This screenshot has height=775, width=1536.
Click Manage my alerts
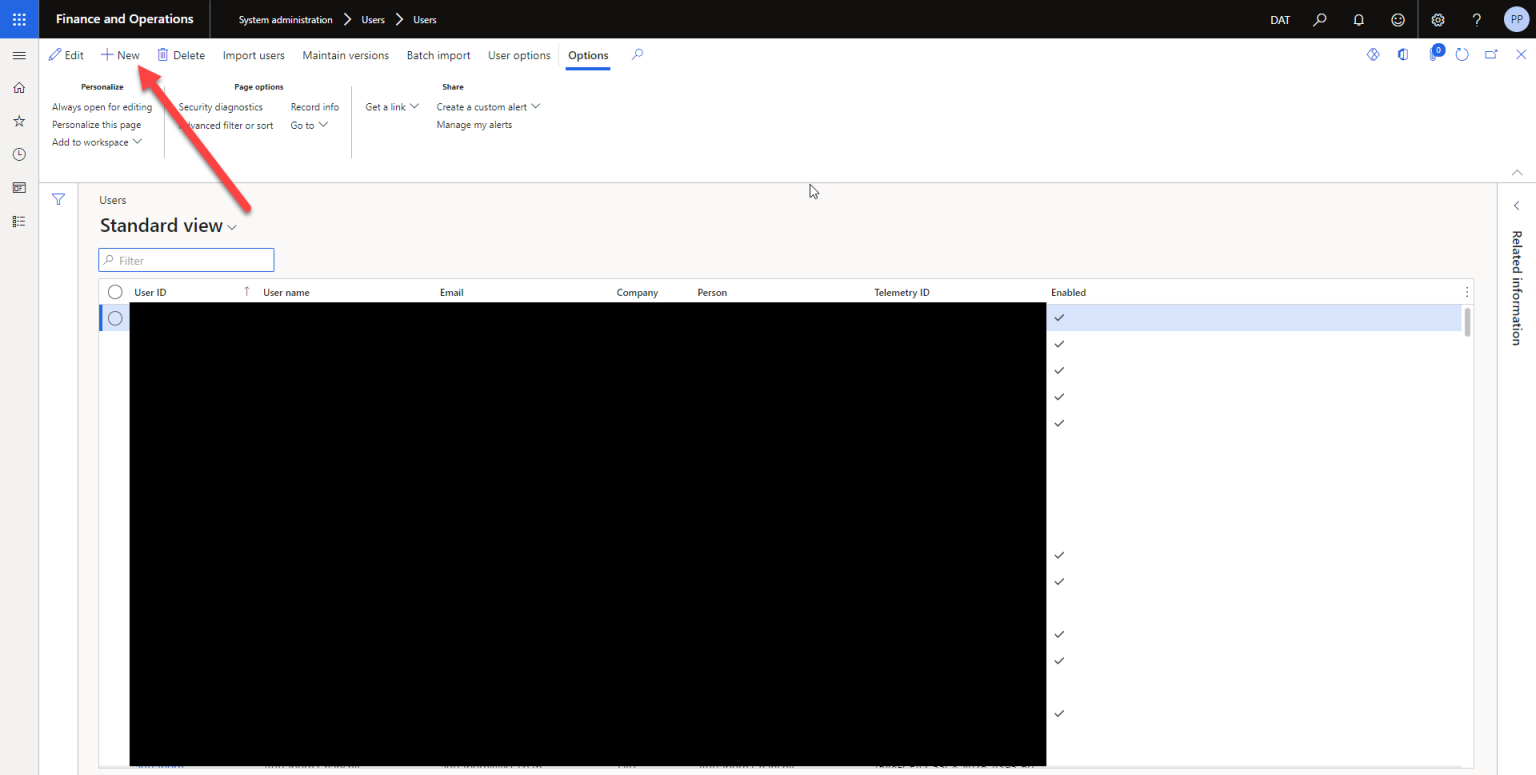[474, 125]
